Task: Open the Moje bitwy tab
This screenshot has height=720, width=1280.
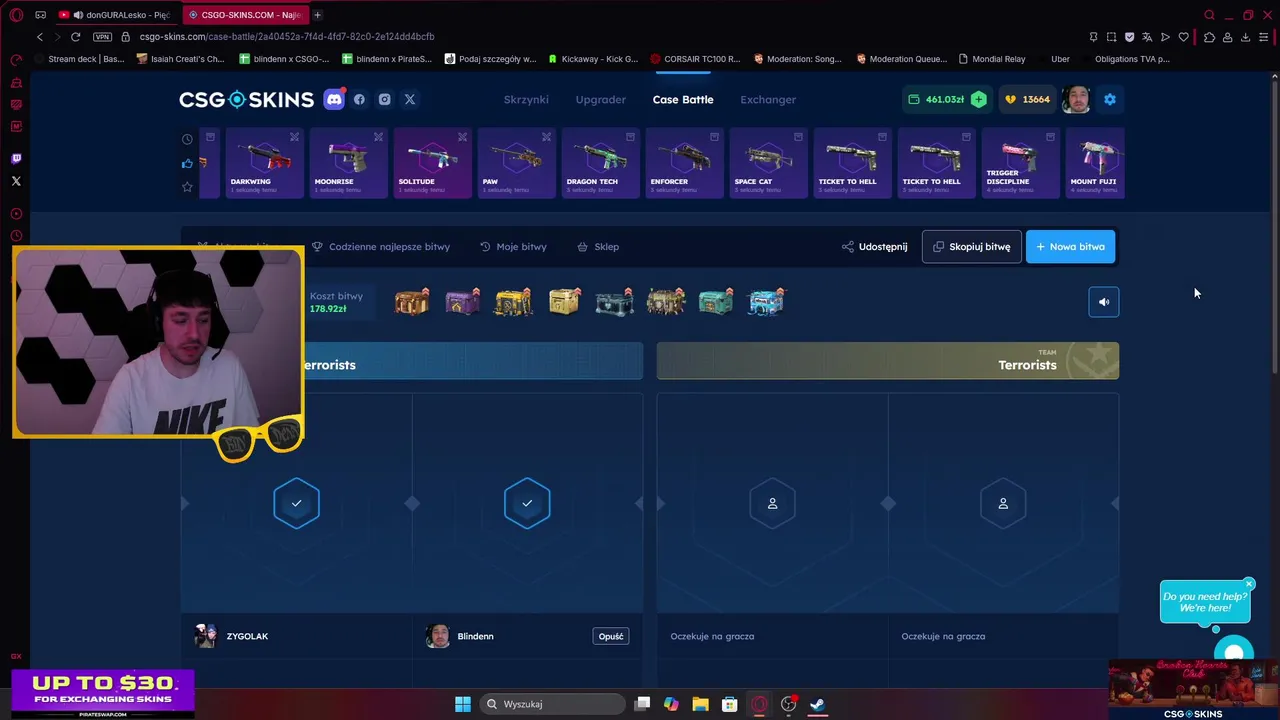Action: click(513, 246)
